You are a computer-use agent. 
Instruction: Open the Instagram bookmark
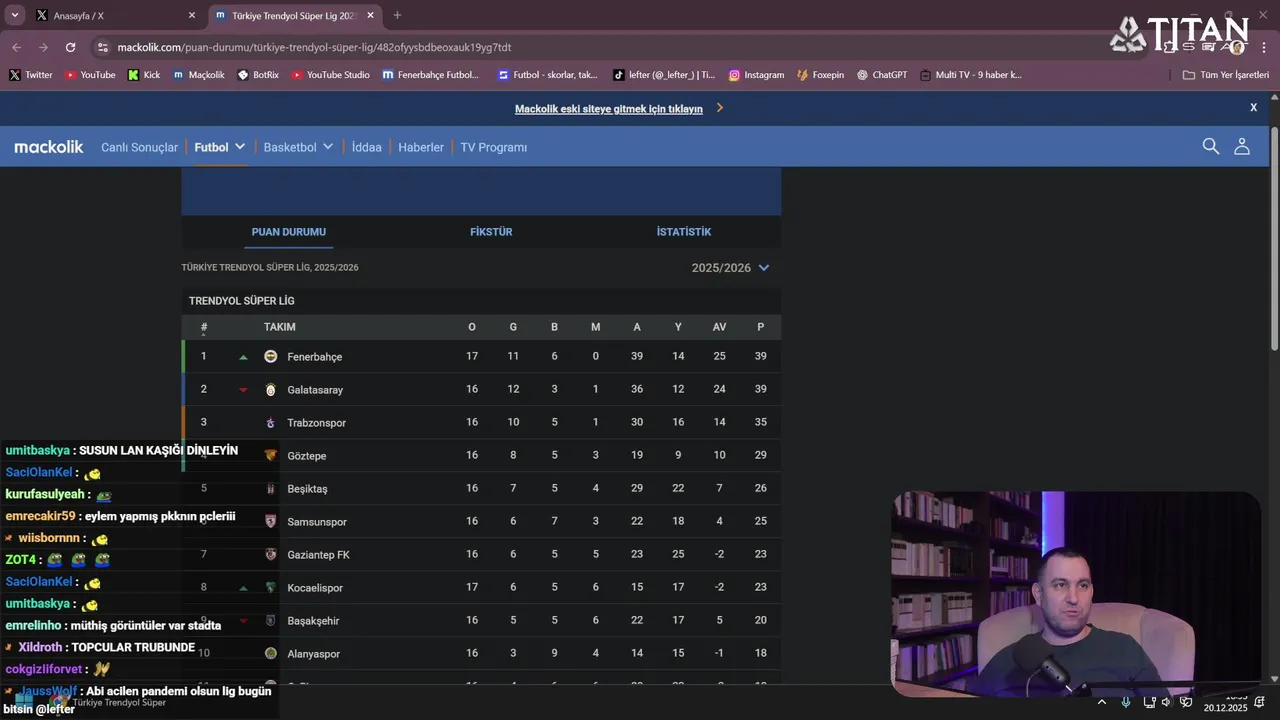click(756, 75)
